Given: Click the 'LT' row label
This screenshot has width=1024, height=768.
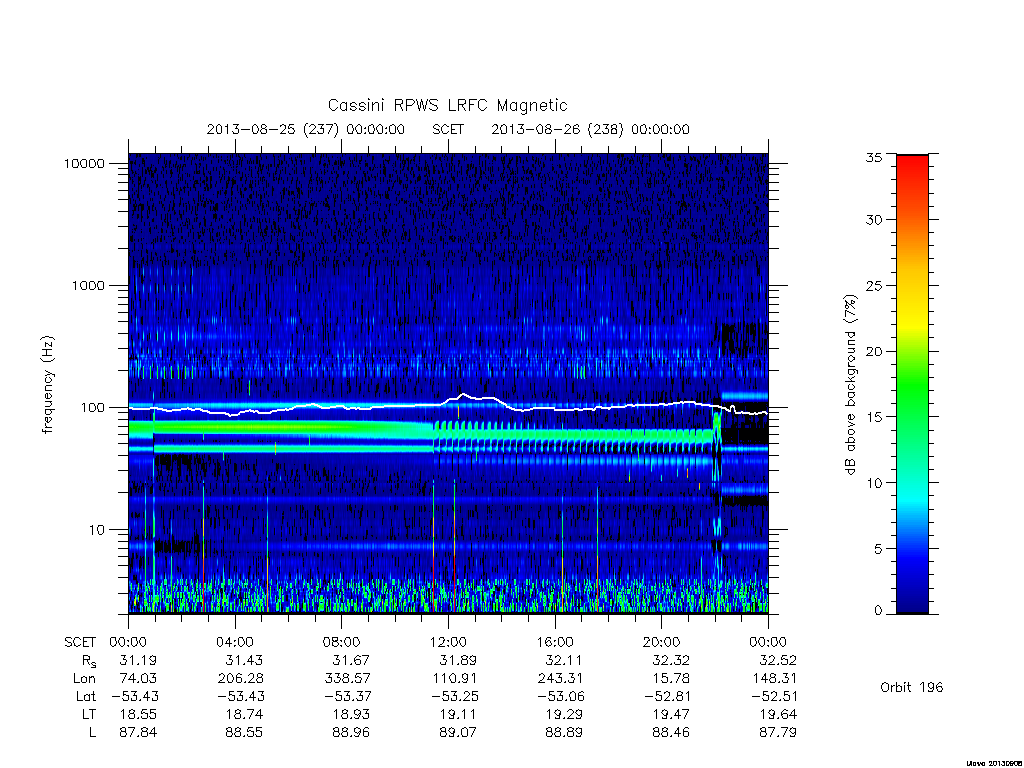Looking at the screenshot, I should (x=89, y=714).
